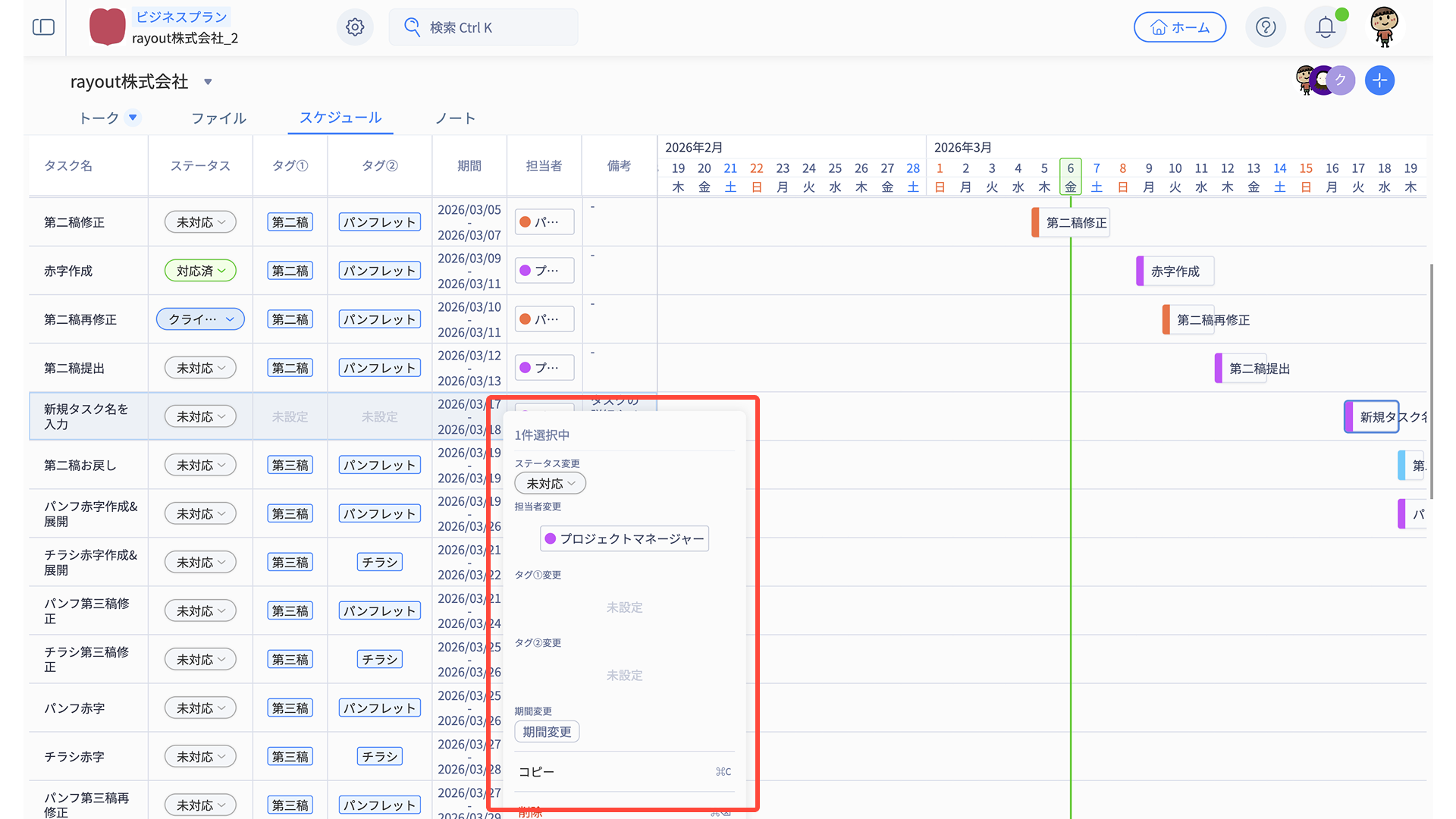Toggle the sidebar panel icon
This screenshot has width=1456, height=819.
coord(44,27)
